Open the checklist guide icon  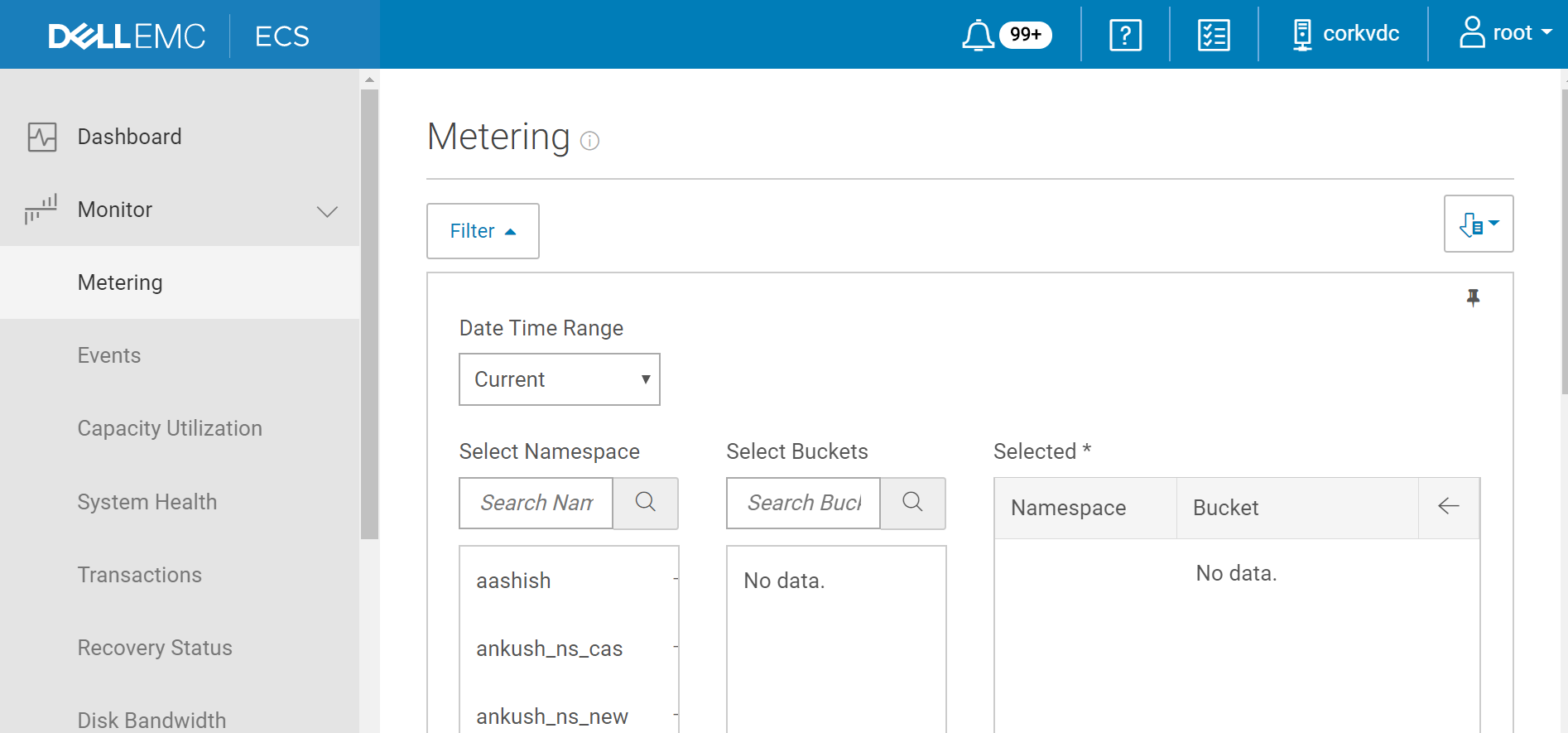(1213, 35)
